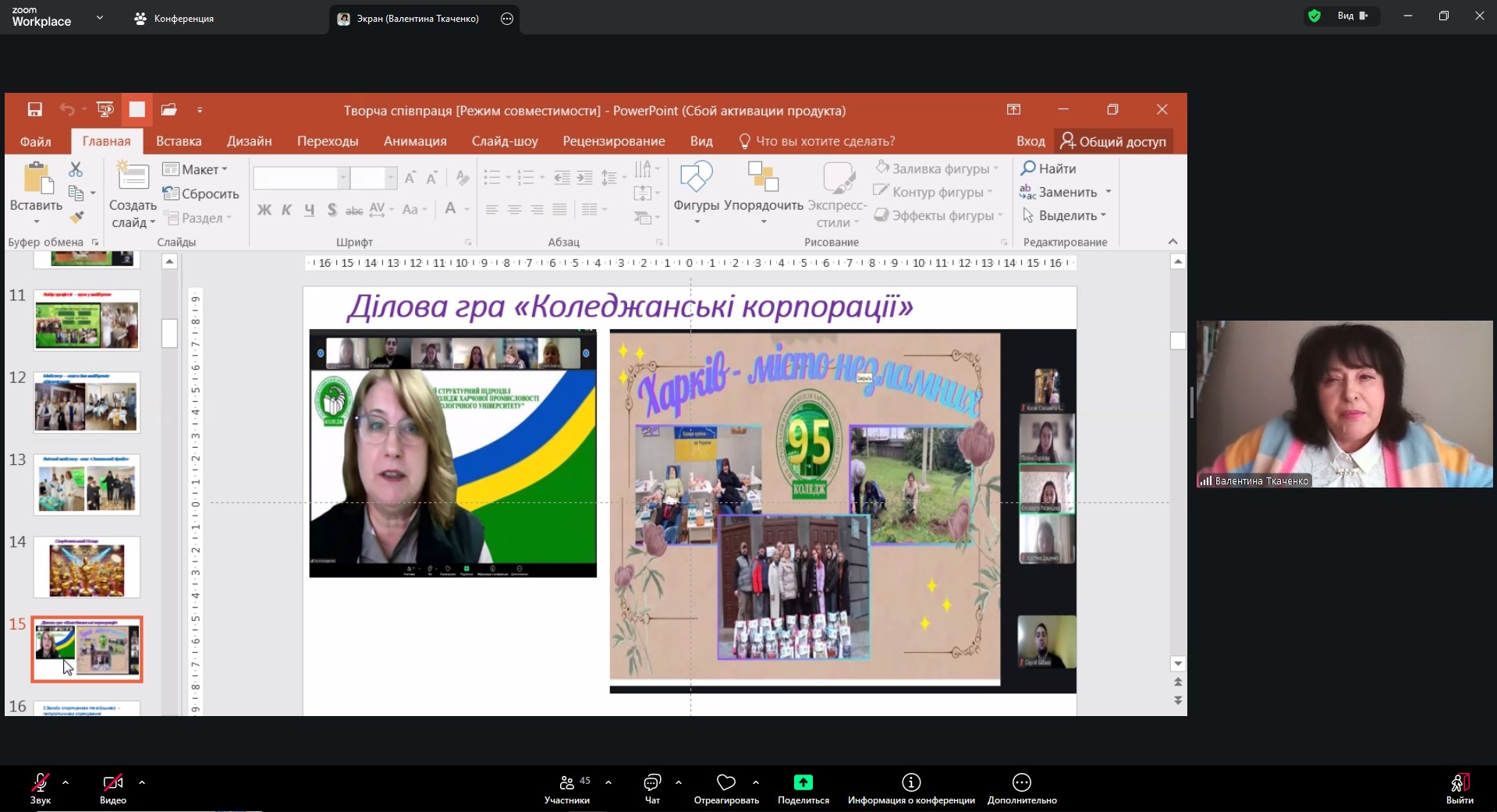Click the Save icon in PowerPoint toolbar
The image size is (1497, 812).
point(34,110)
